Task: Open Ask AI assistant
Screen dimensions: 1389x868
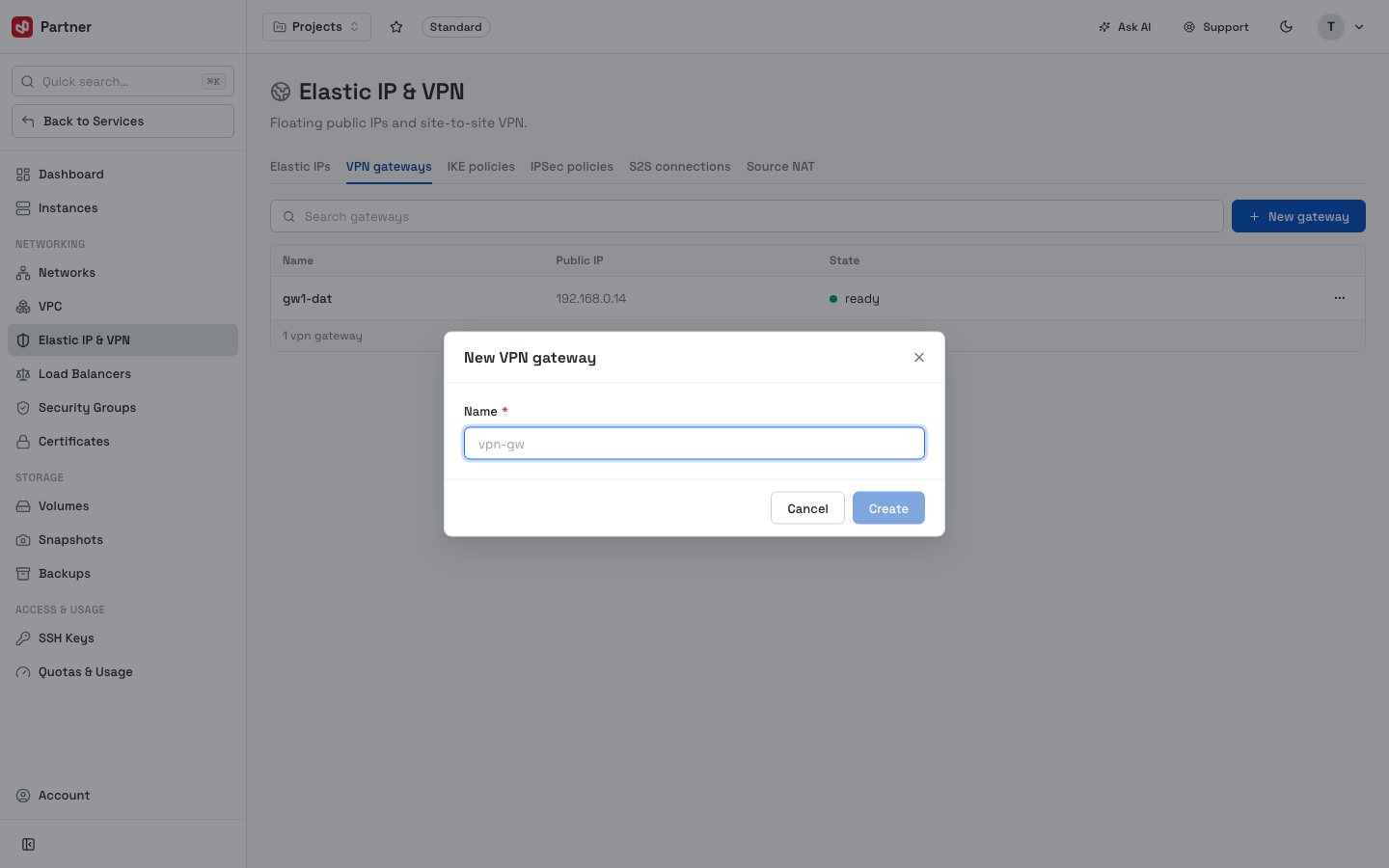Action: [x=1125, y=27]
